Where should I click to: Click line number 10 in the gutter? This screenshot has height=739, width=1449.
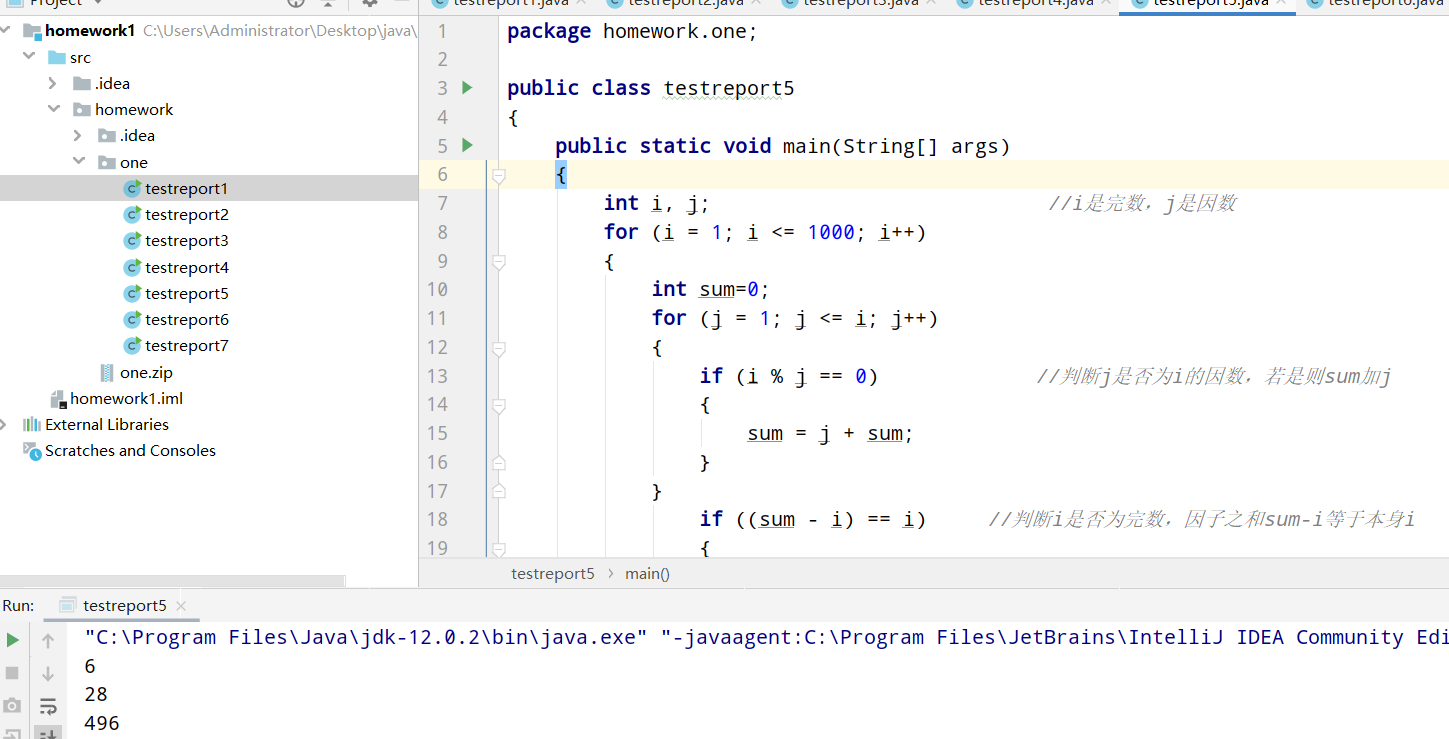pyautogui.click(x=437, y=289)
